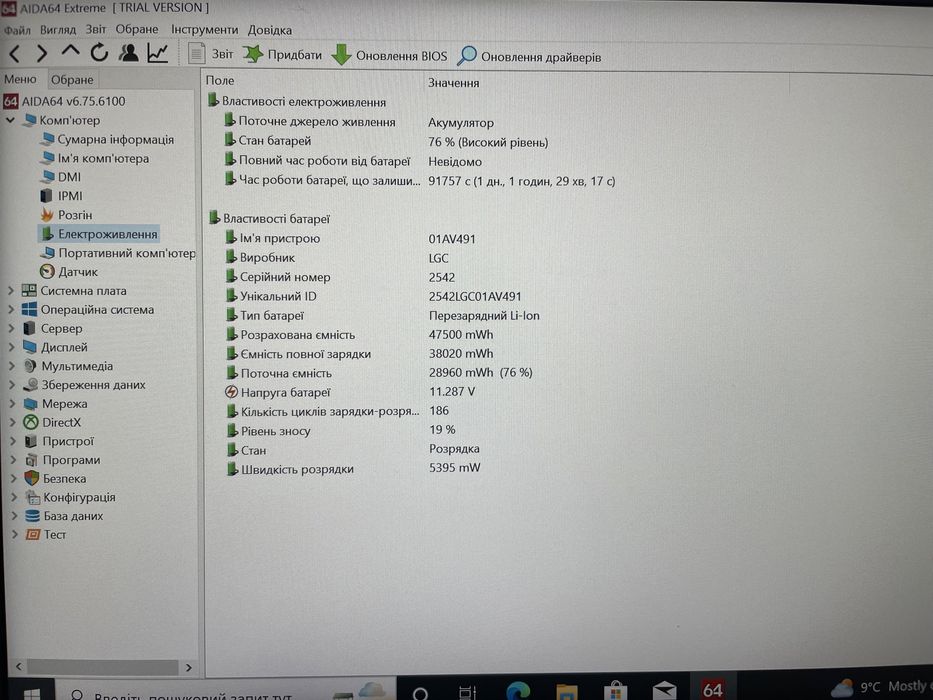Select База даних tree item
The width and height of the screenshot is (933, 700).
[64, 516]
